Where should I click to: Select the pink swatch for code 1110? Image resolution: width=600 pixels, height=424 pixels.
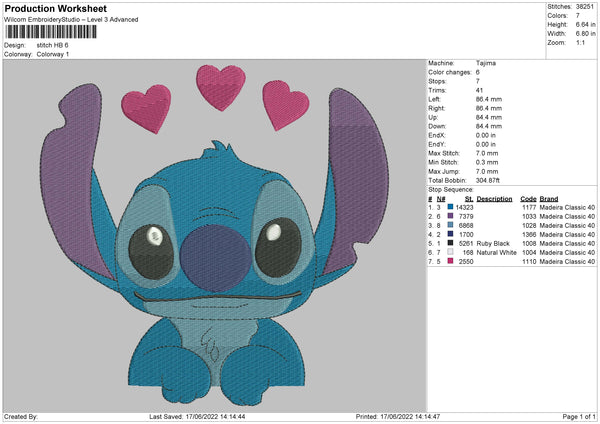tap(451, 260)
